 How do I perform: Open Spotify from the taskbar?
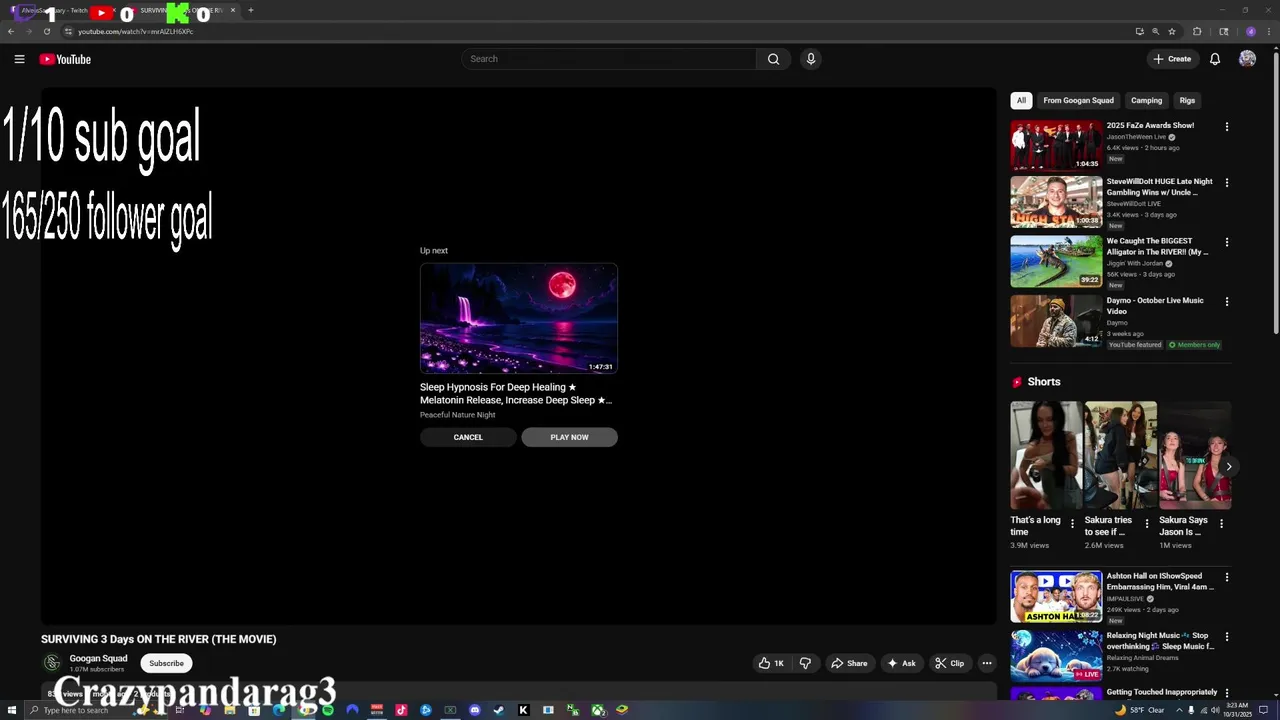[328, 710]
